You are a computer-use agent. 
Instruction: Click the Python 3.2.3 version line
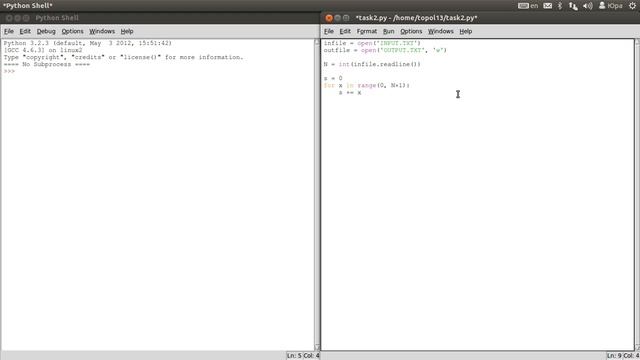click(x=88, y=43)
